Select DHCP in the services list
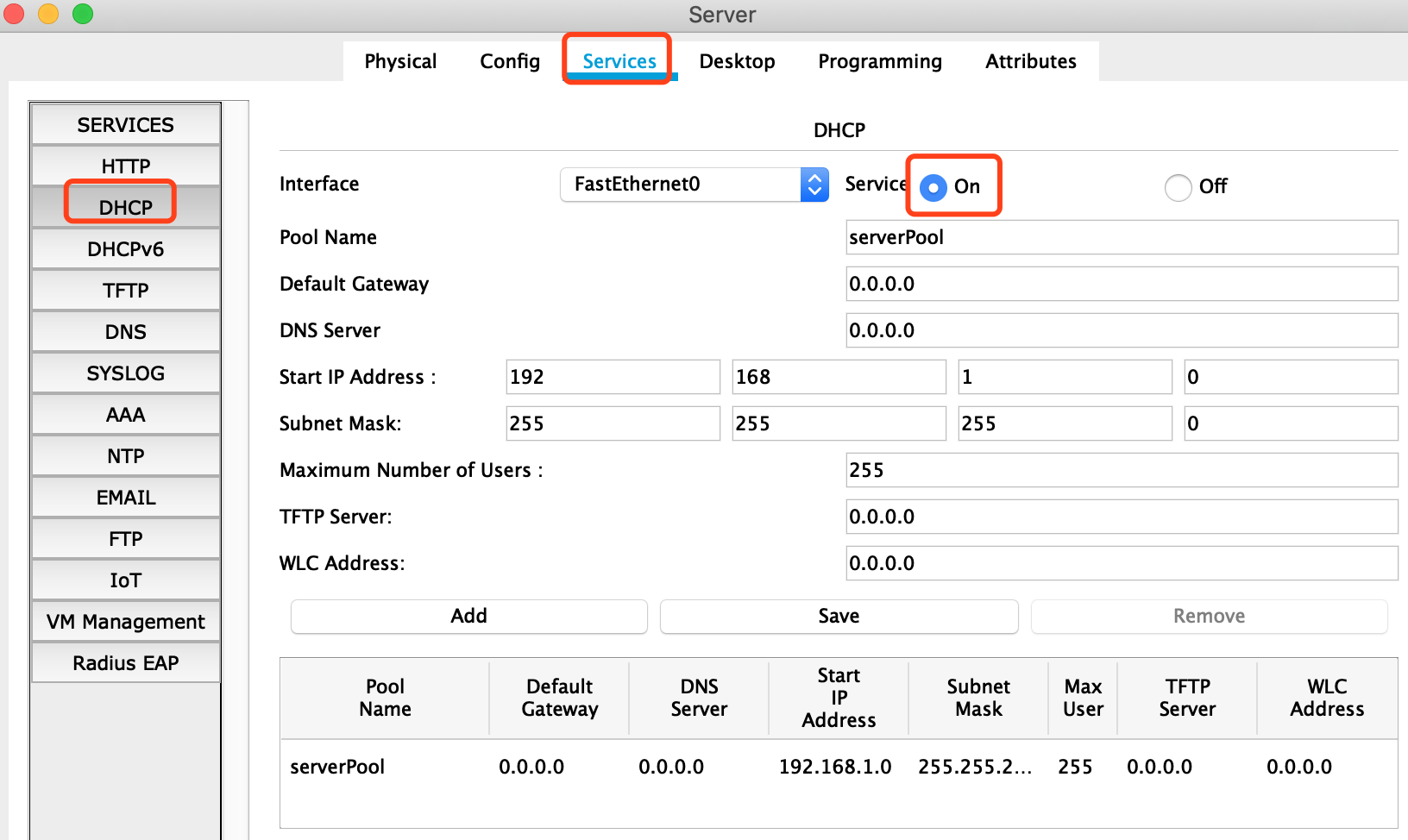Screen dimensions: 1408x840 [126, 208]
